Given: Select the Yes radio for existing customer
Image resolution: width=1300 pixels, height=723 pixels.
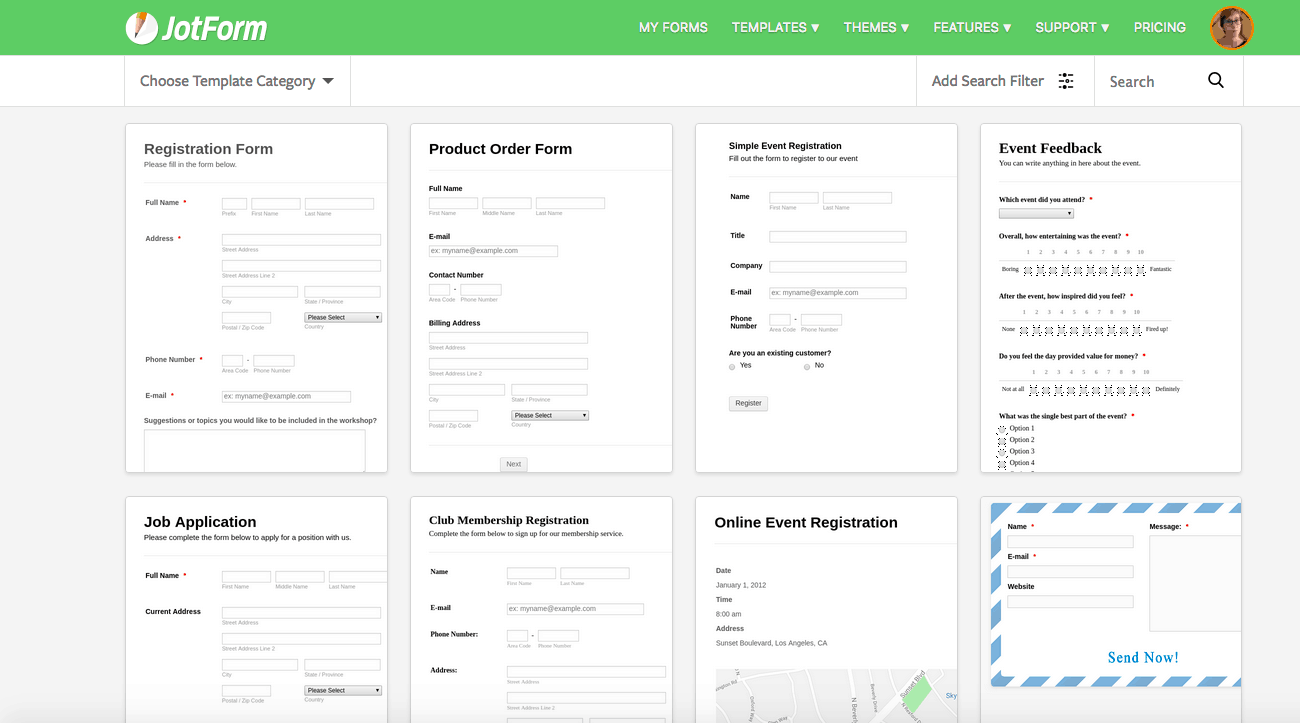Looking at the screenshot, I should (731, 366).
